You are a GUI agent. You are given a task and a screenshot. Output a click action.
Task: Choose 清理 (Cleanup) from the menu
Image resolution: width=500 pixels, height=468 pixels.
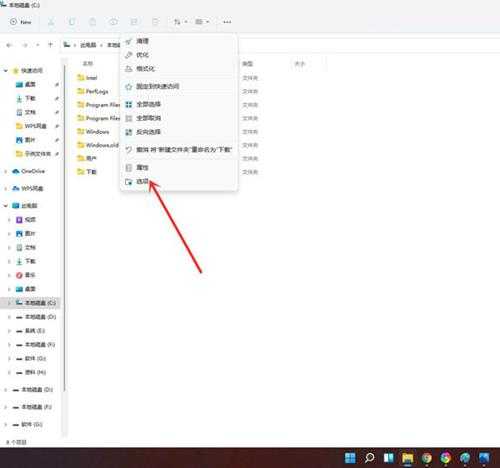(x=179, y=41)
